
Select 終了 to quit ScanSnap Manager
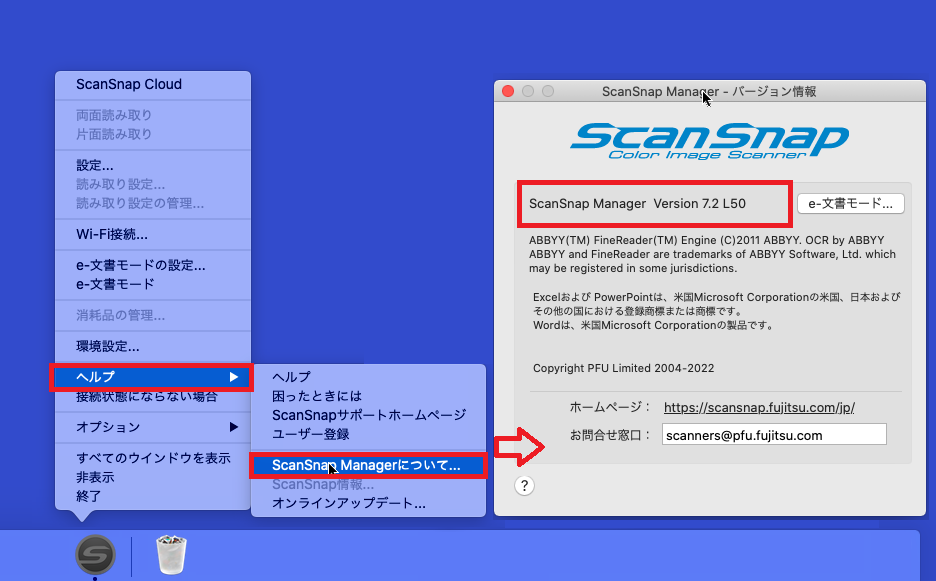(153, 496)
